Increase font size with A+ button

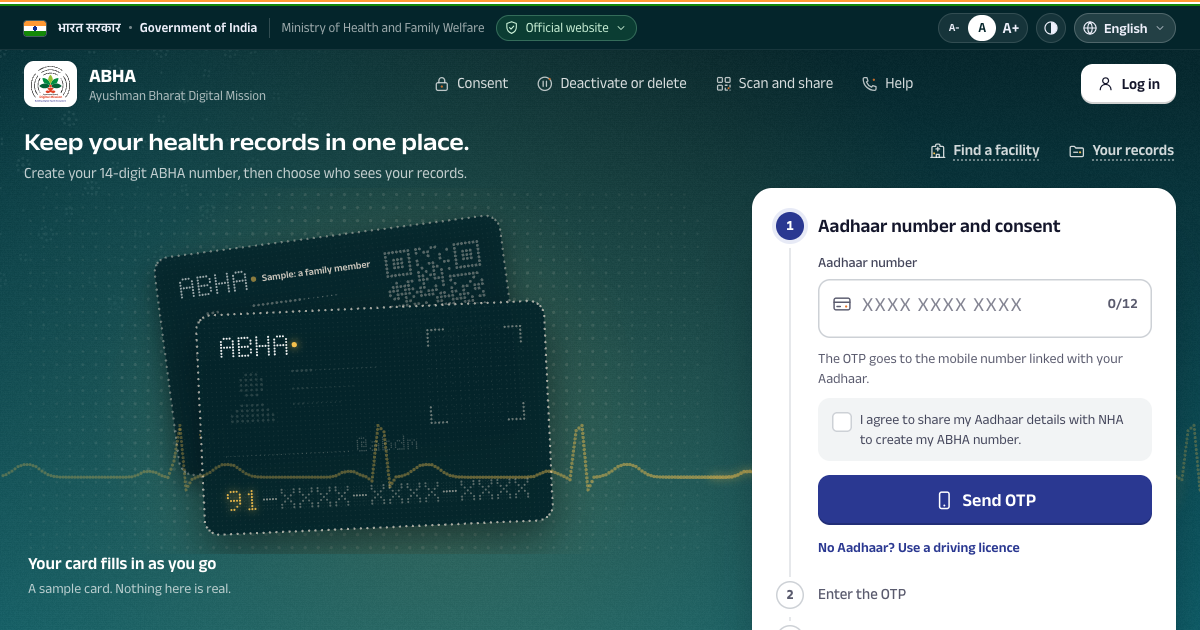[x=1011, y=28]
